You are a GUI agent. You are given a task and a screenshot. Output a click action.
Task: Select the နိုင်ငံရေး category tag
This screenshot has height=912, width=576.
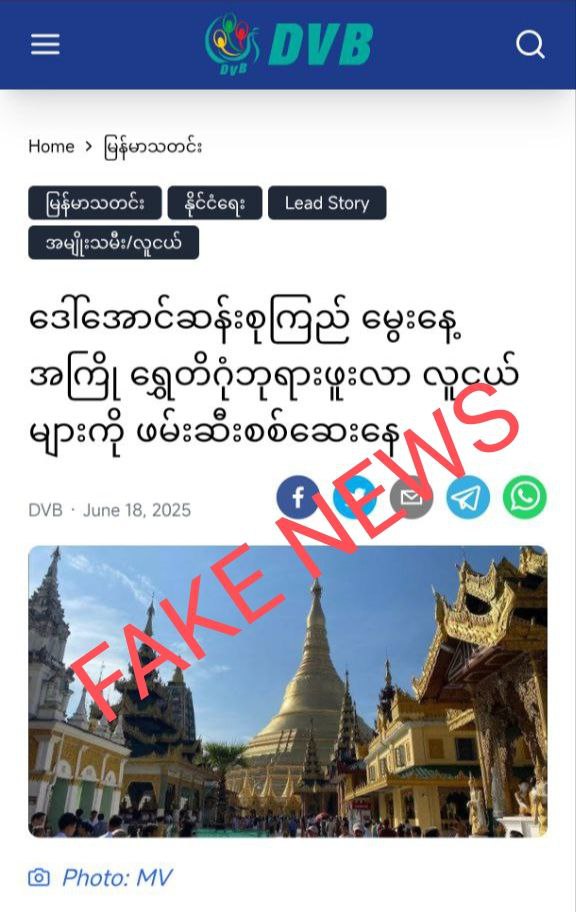pos(215,203)
